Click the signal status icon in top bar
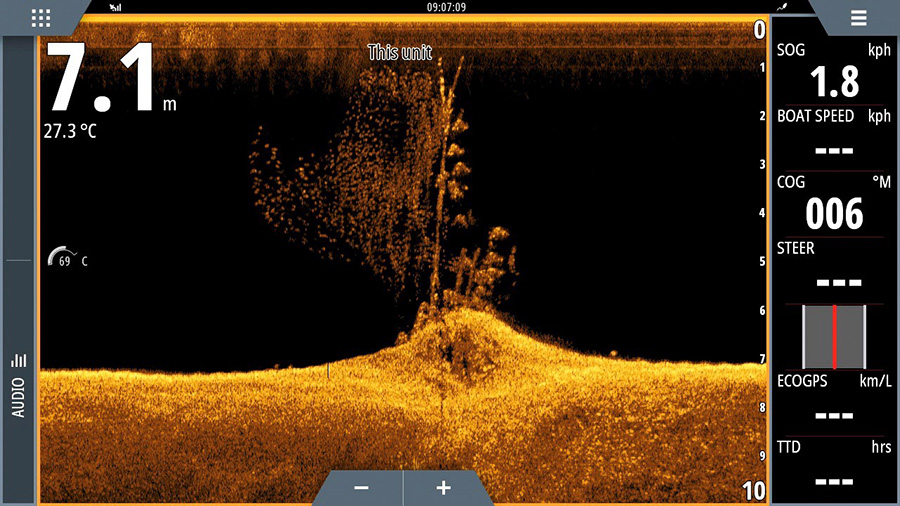The width and height of the screenshot is (900, 506). [116, 7]
